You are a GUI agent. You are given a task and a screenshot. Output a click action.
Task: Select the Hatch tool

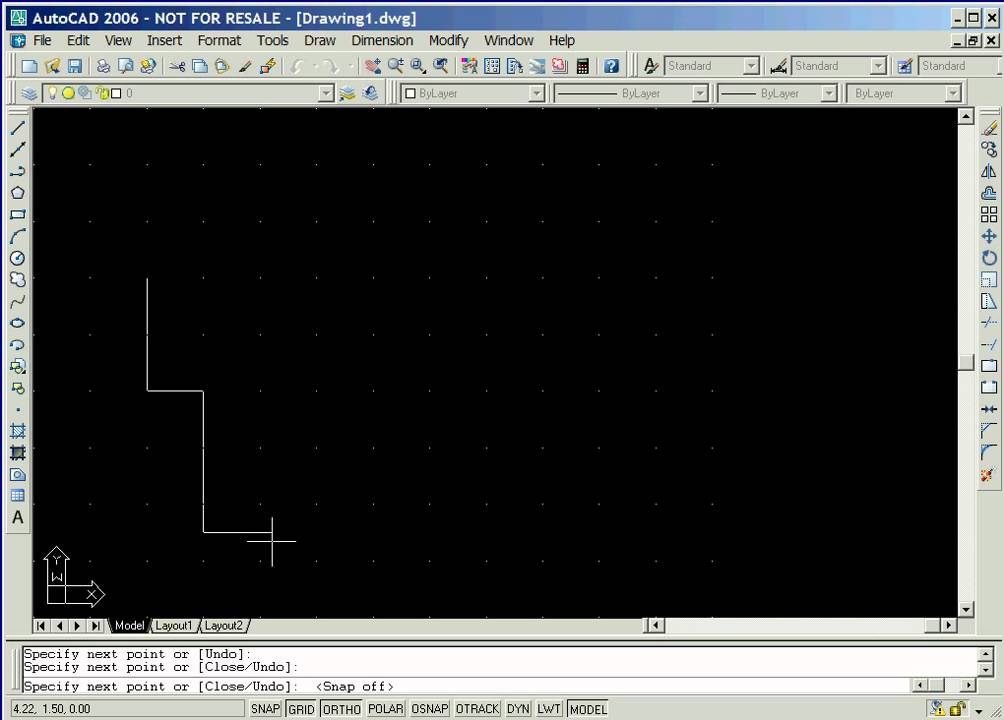coord(18,430)
